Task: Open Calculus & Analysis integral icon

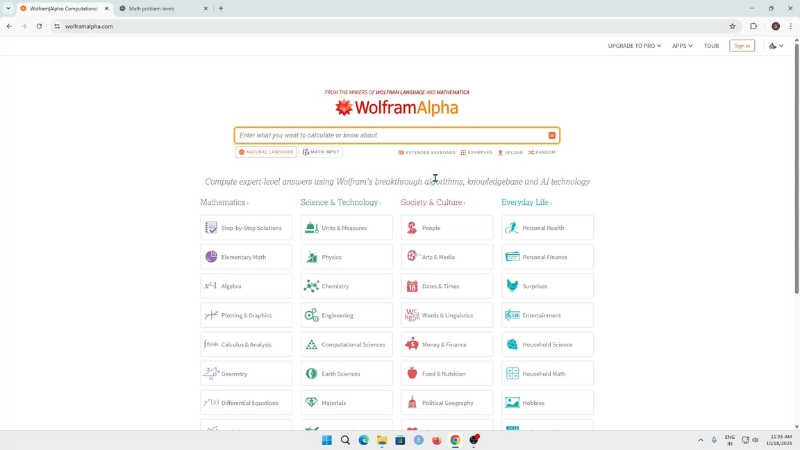Action: [x=211, y=344]
